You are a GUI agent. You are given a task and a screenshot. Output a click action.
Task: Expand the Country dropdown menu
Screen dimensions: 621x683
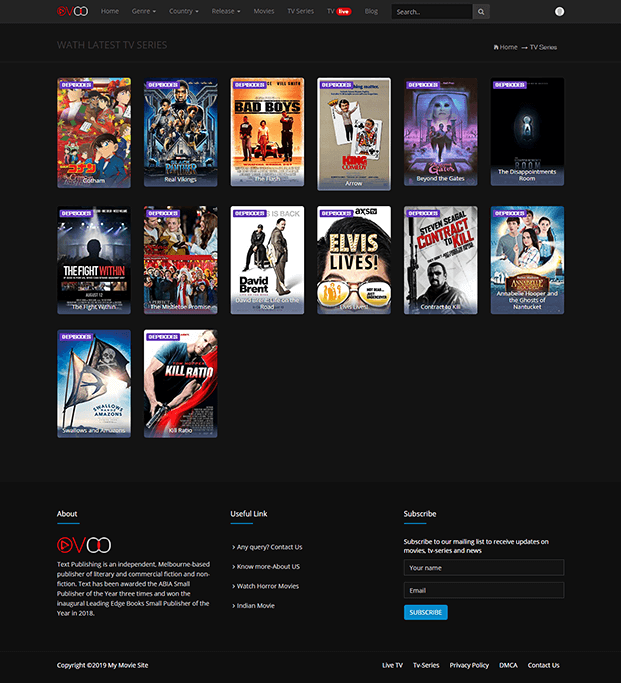coord(183,12)
